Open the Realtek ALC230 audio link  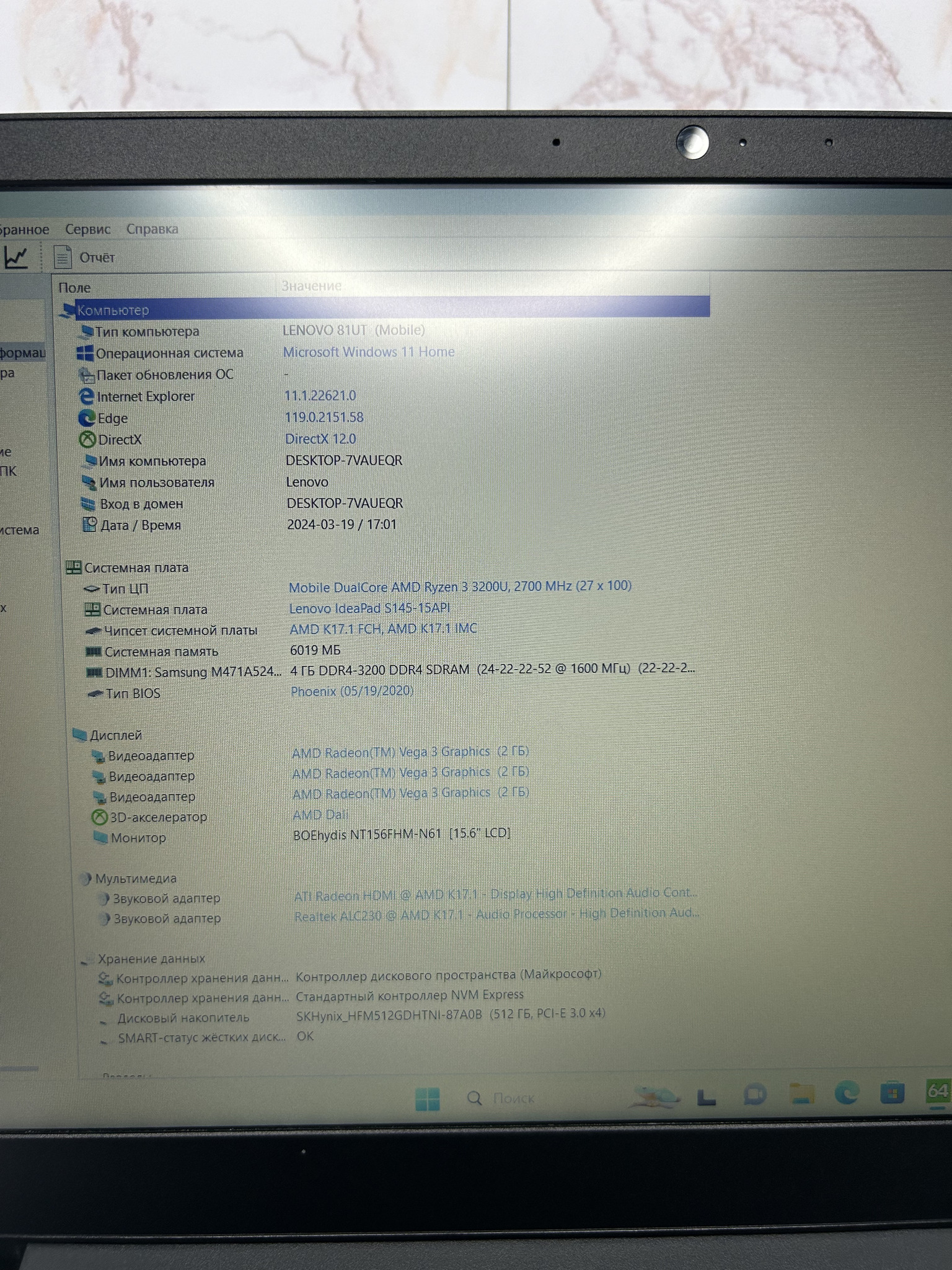(497, 914)
